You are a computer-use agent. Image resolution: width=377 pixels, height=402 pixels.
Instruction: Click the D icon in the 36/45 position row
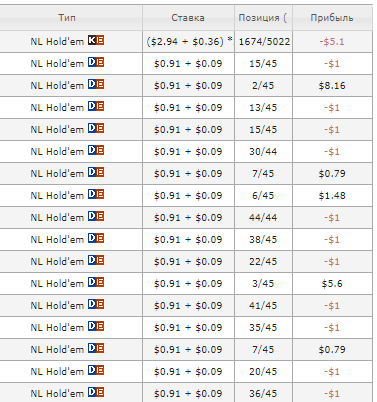pos(92,392)
